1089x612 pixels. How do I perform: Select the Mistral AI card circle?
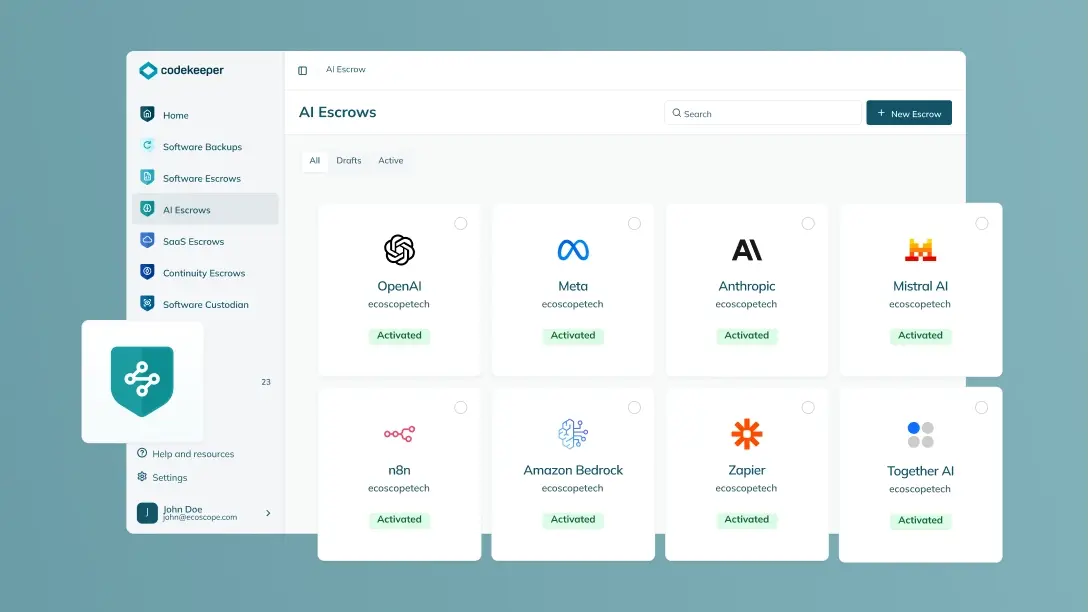click(x=981, y=224)
